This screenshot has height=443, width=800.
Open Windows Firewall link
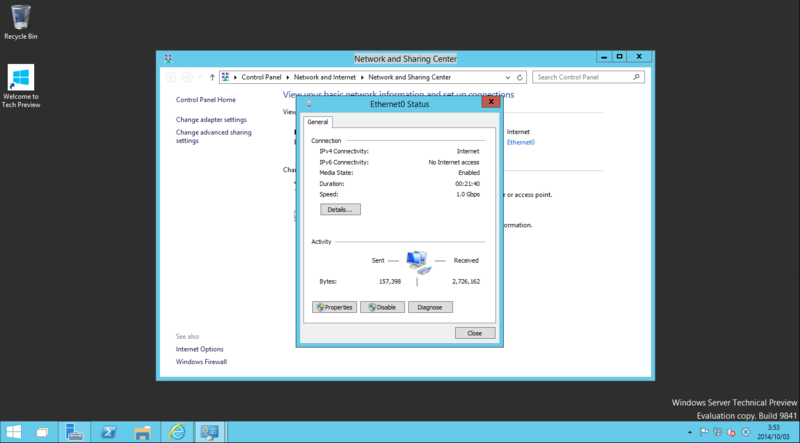pos(201,362)
